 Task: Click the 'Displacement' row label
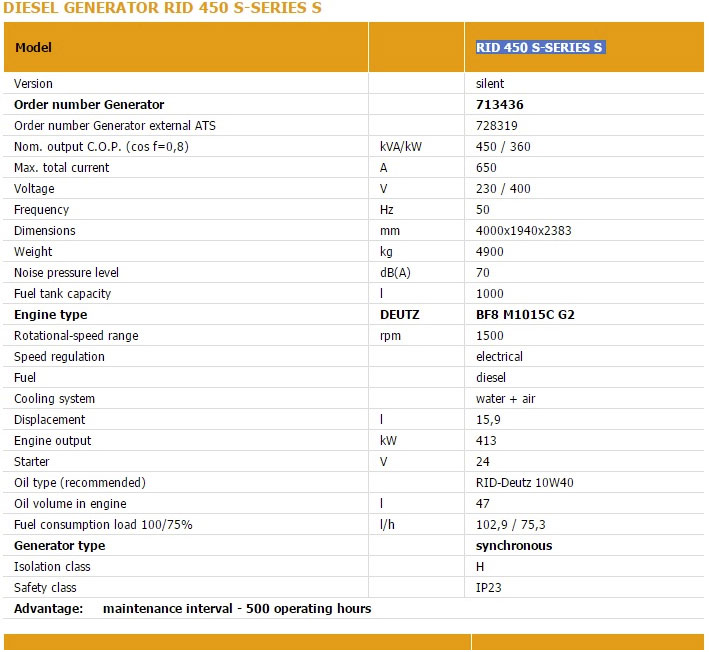pyautogui.click(x=49, y=420)
